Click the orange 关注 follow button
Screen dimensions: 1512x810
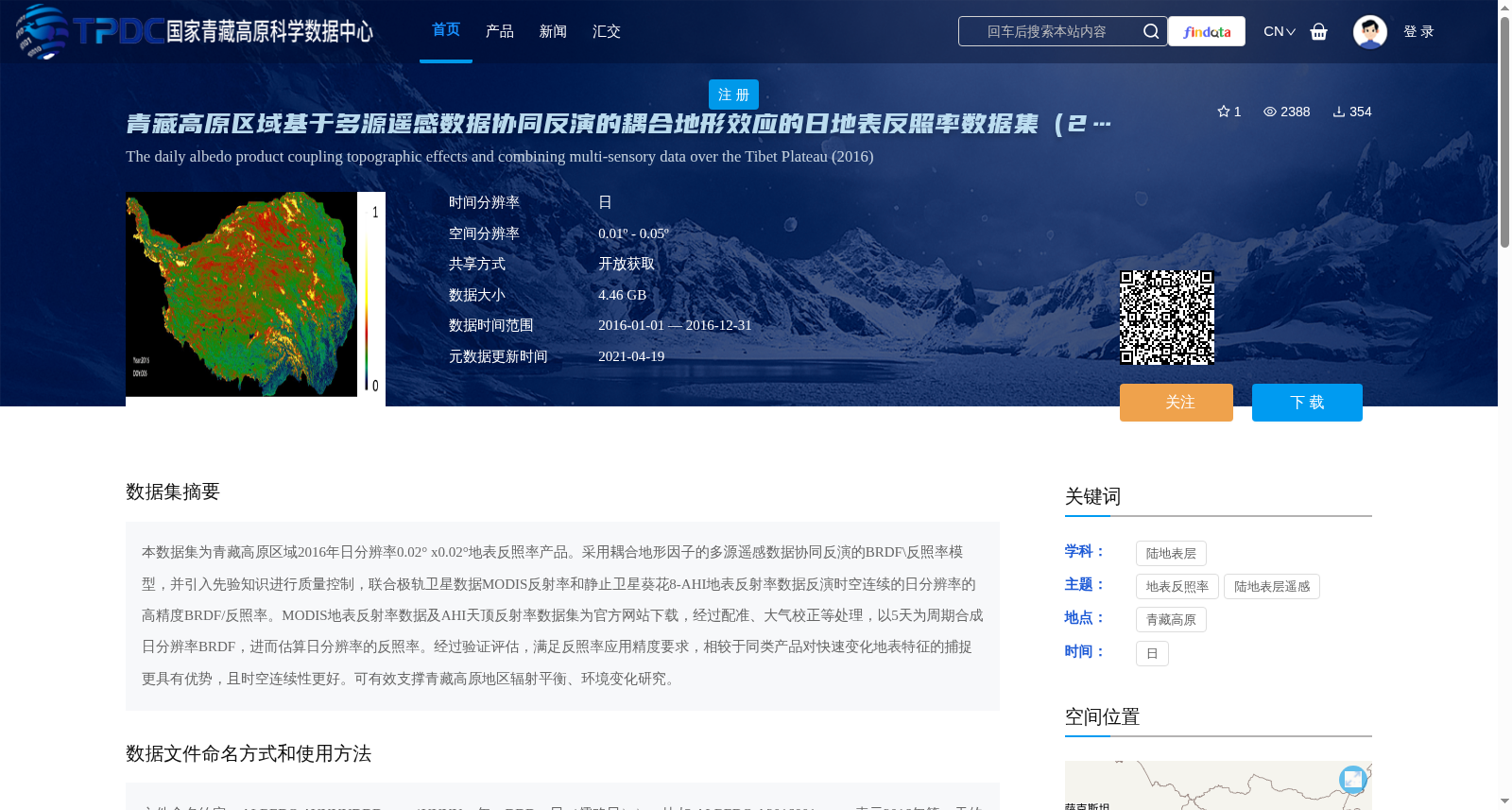(x=1177, y=403)
